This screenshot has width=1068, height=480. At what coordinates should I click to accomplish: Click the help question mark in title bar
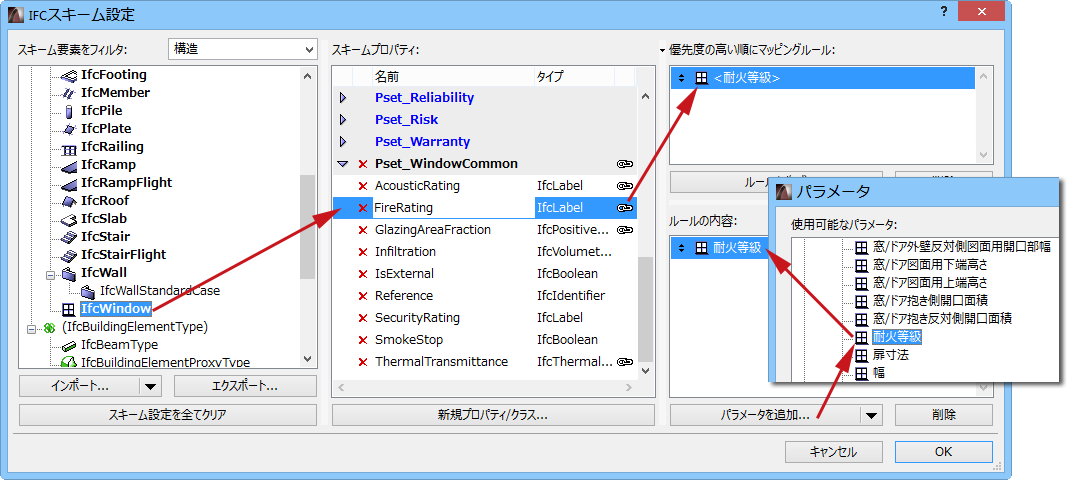[943, 12]
